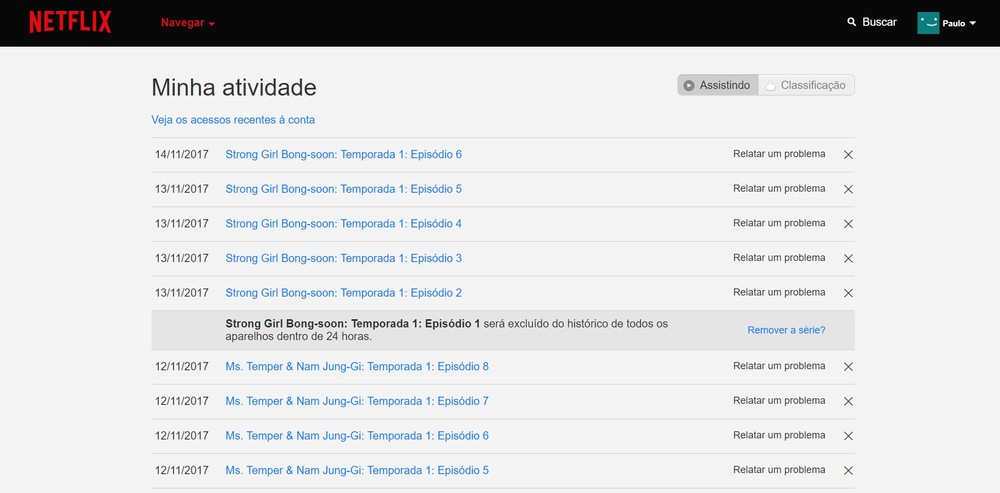This screenshot has height=493, width=1000.
Task: Click the Buscar search magnifier icon
Action: pos(851,22)
